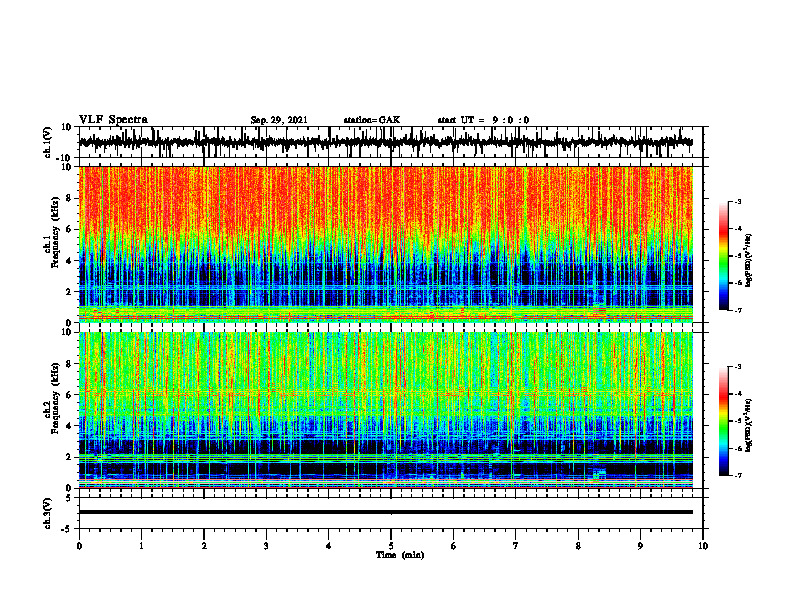The image size is (792, 612).
Task: Click time axis tick label "4"
Action: [x=328, y=546]
